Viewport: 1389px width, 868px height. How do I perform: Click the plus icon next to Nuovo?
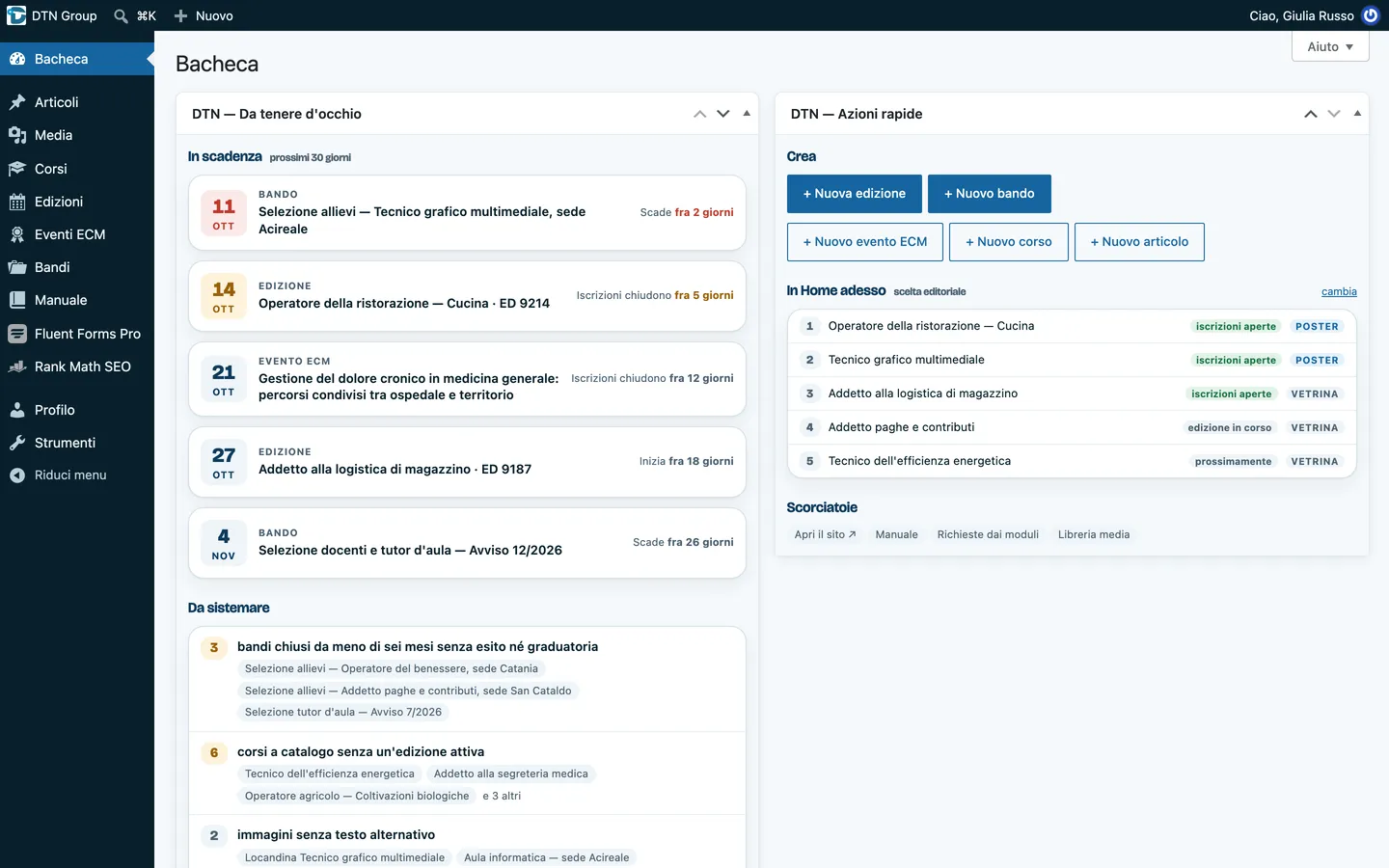[x=180, y=15]
